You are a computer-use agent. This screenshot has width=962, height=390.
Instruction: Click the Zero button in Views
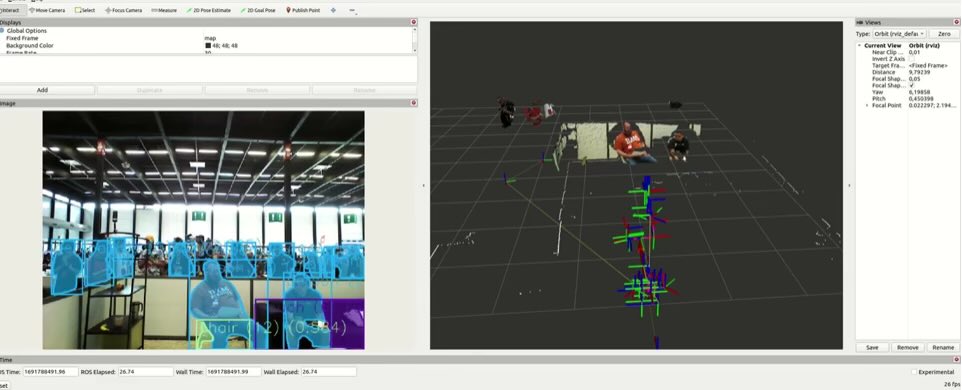click(944, 34)
